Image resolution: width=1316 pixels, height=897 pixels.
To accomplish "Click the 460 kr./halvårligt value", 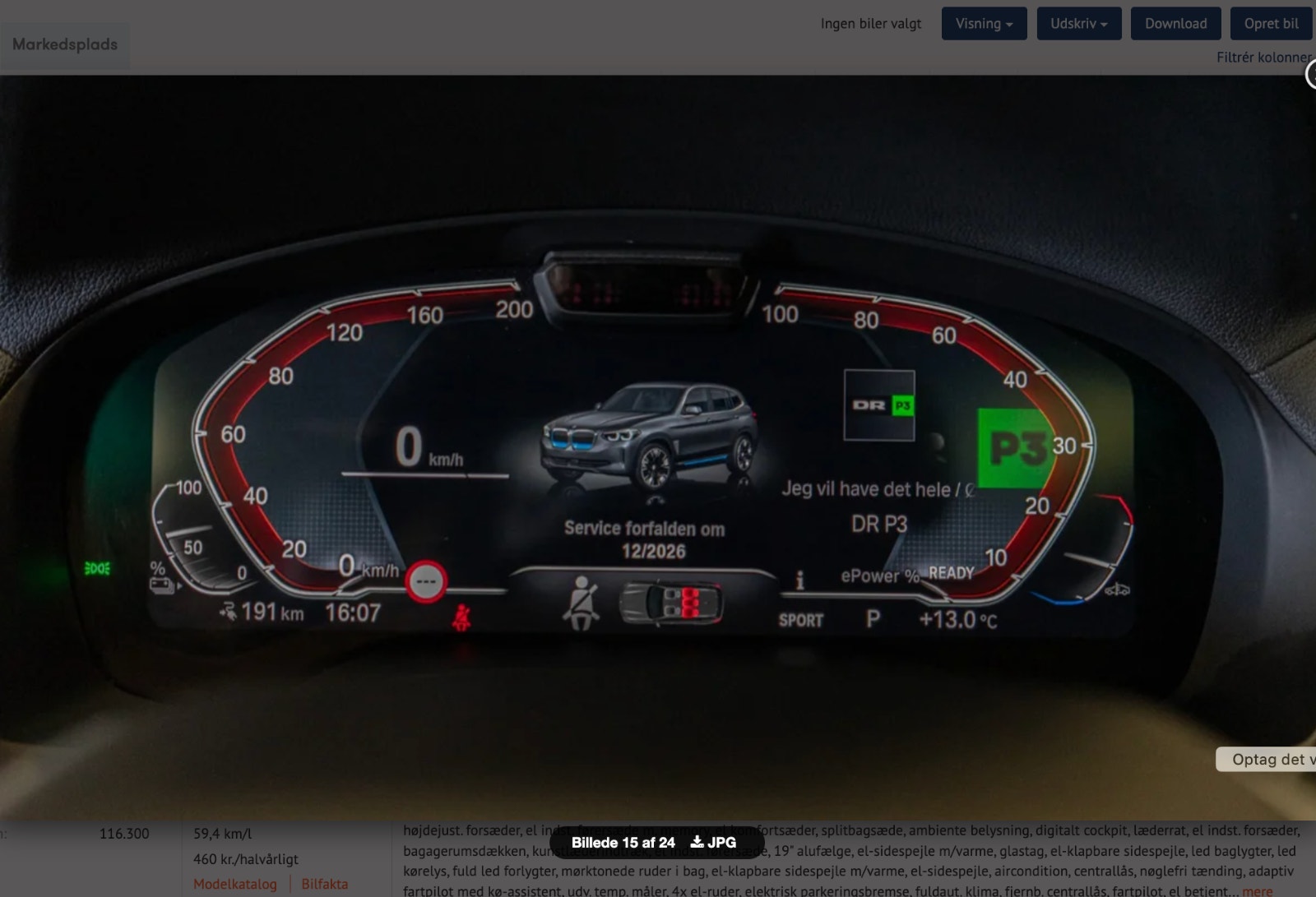I will 246,859.
